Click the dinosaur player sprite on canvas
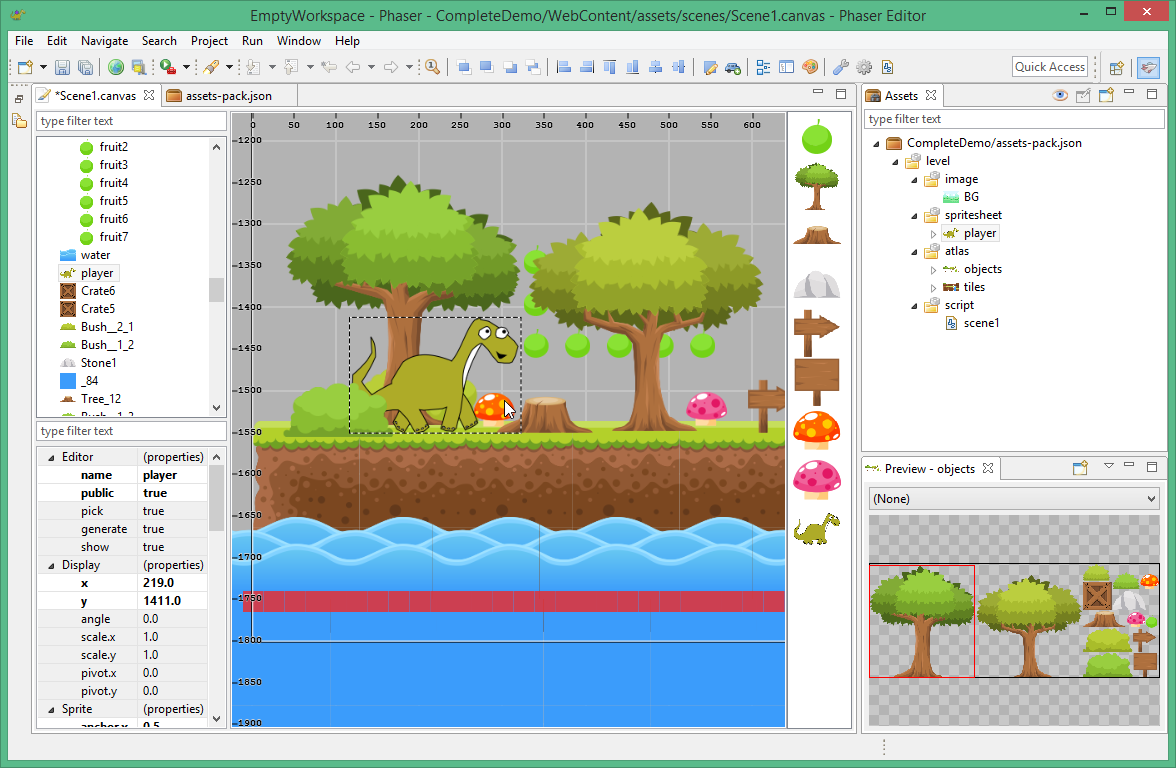The image size is (1176, 768). (x=435, y=375)
